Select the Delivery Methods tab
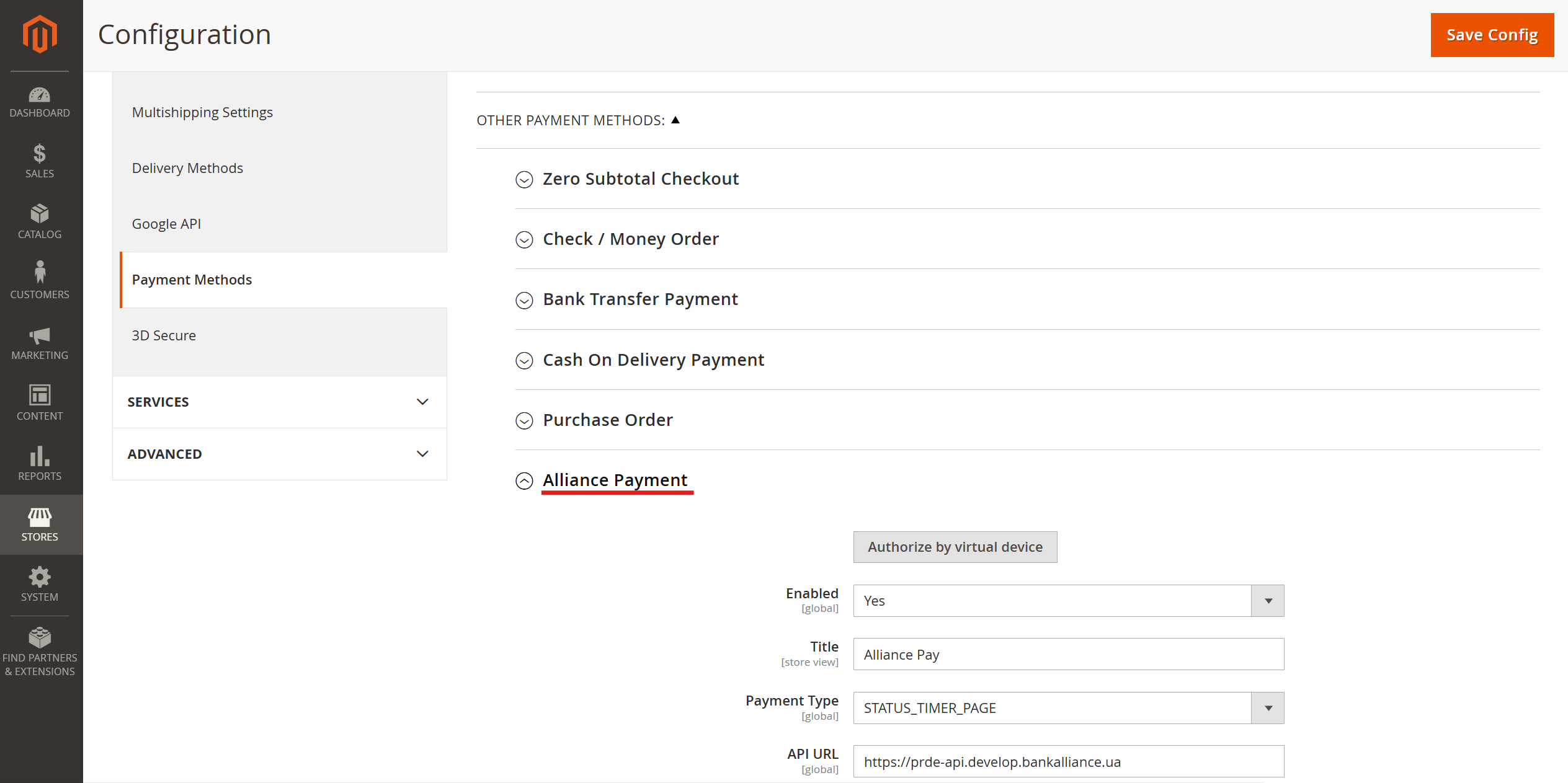1568x783 pixels. (187, 168)
